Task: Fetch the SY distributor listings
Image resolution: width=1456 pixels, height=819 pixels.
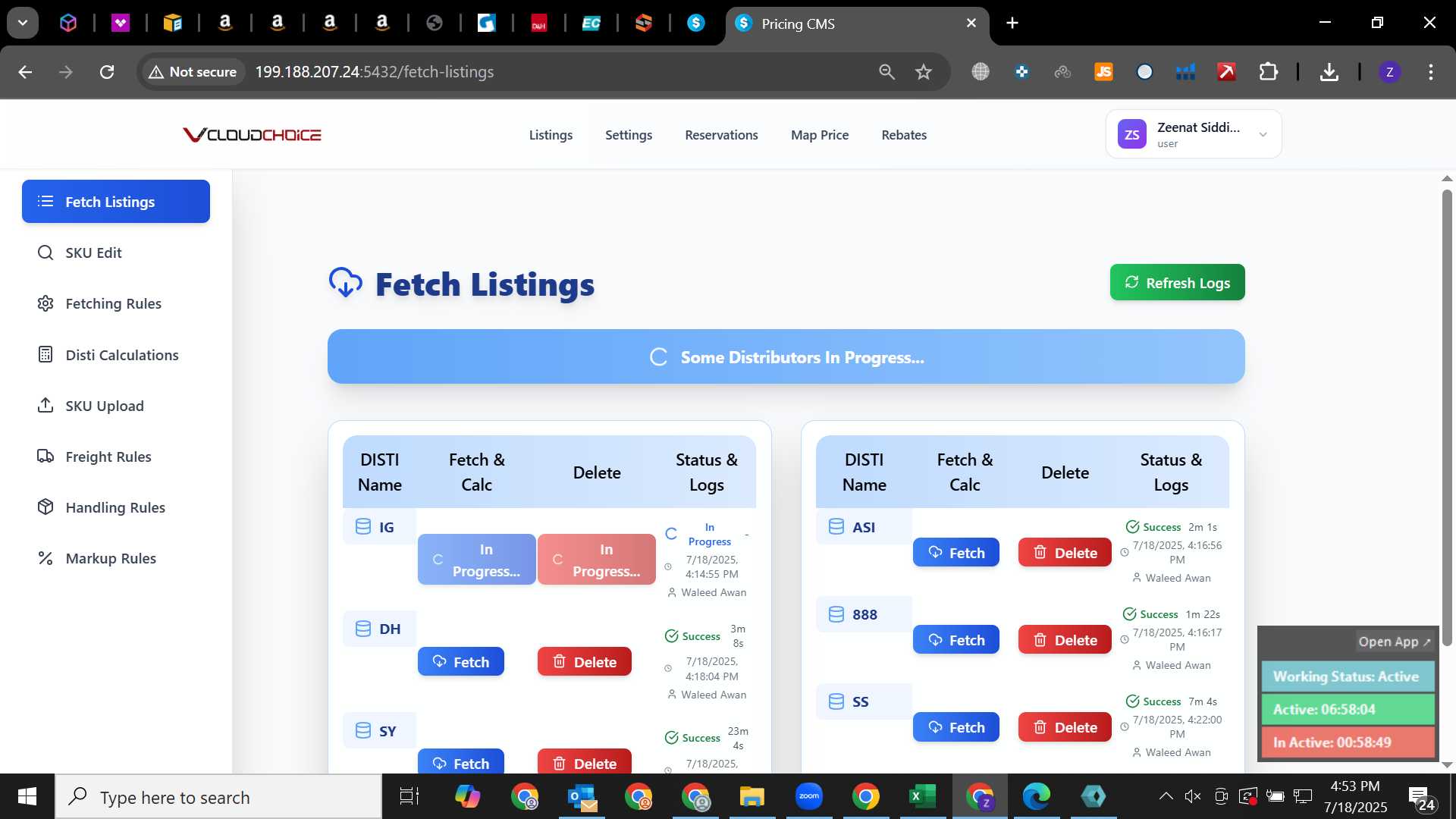Action: [460, 762]
